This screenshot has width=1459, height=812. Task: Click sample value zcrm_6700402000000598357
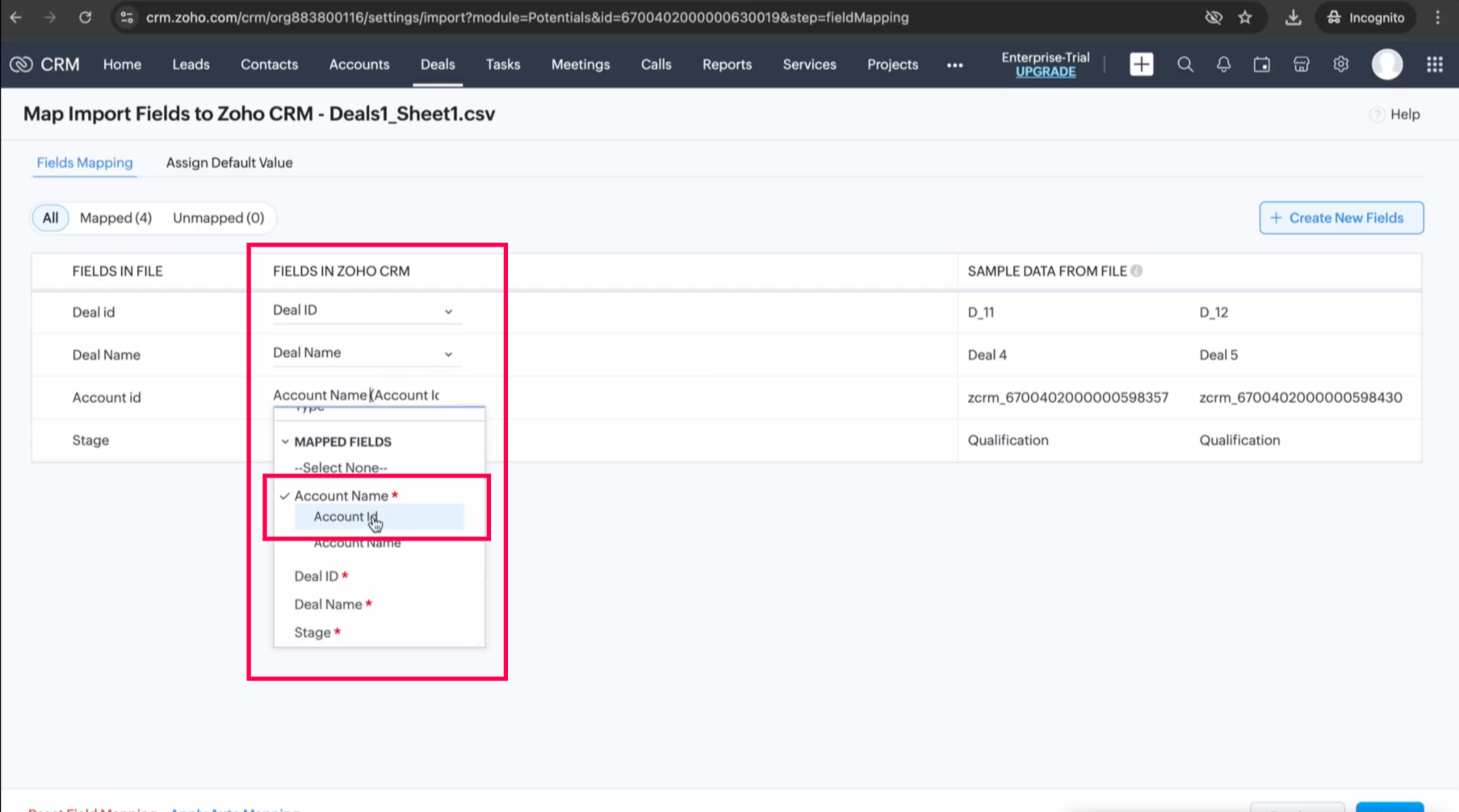(x=1067, y=398)
